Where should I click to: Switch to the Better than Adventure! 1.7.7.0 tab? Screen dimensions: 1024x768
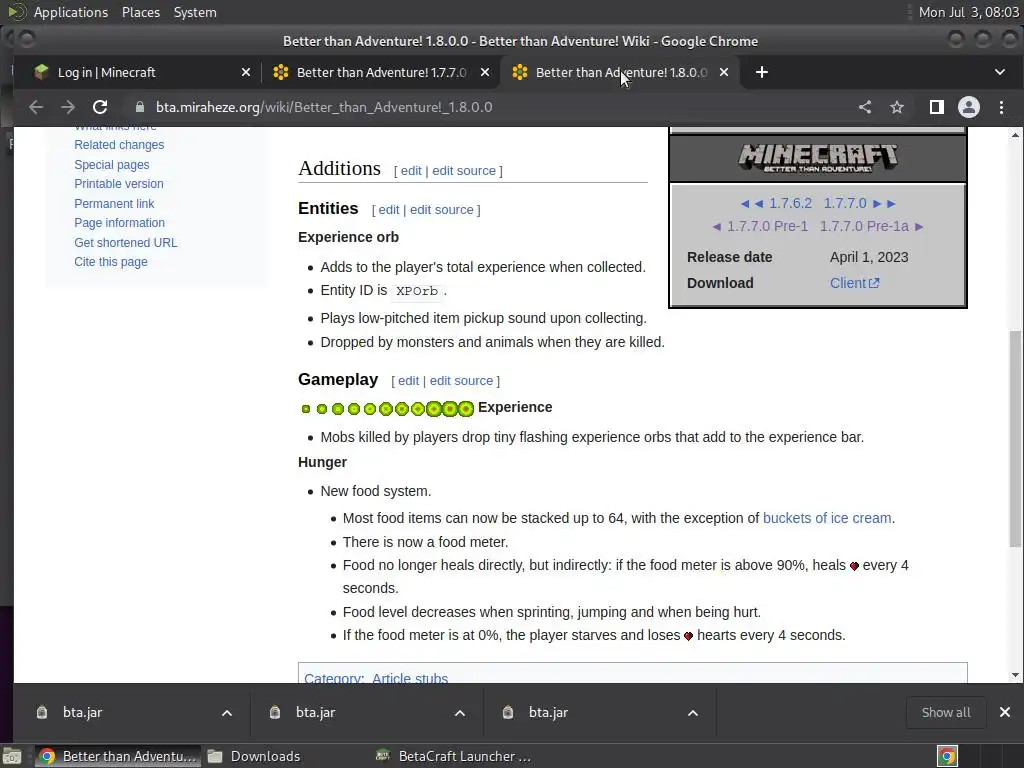381,72
